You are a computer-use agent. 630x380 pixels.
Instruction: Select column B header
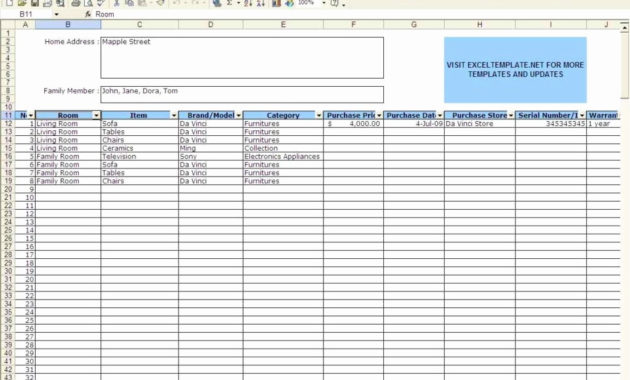[x=68, y=25]
